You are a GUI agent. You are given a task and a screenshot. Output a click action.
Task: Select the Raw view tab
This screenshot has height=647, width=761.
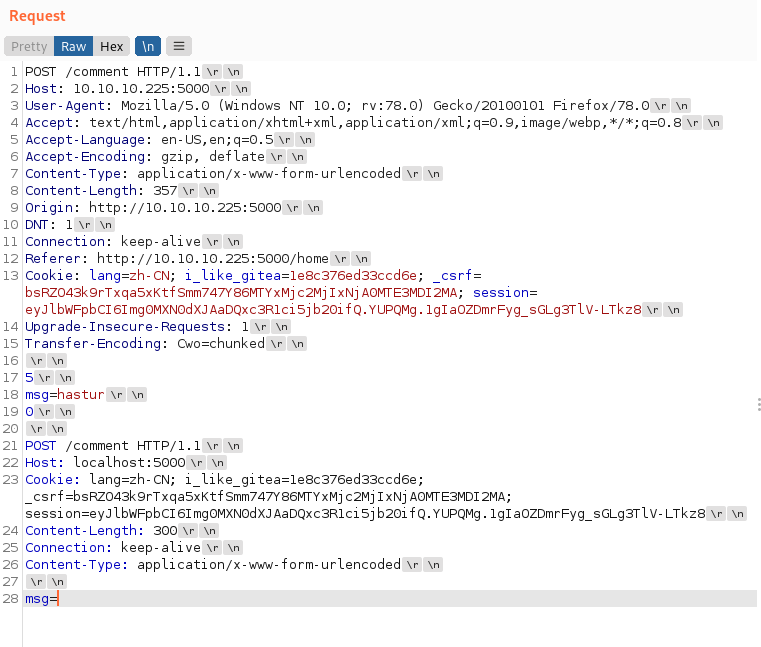(x=73, y=46)
